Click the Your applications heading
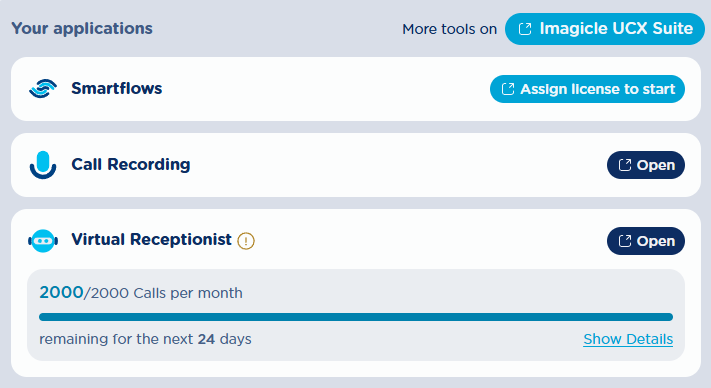Viewport: 711px width, 388px height. click(82, 29)
